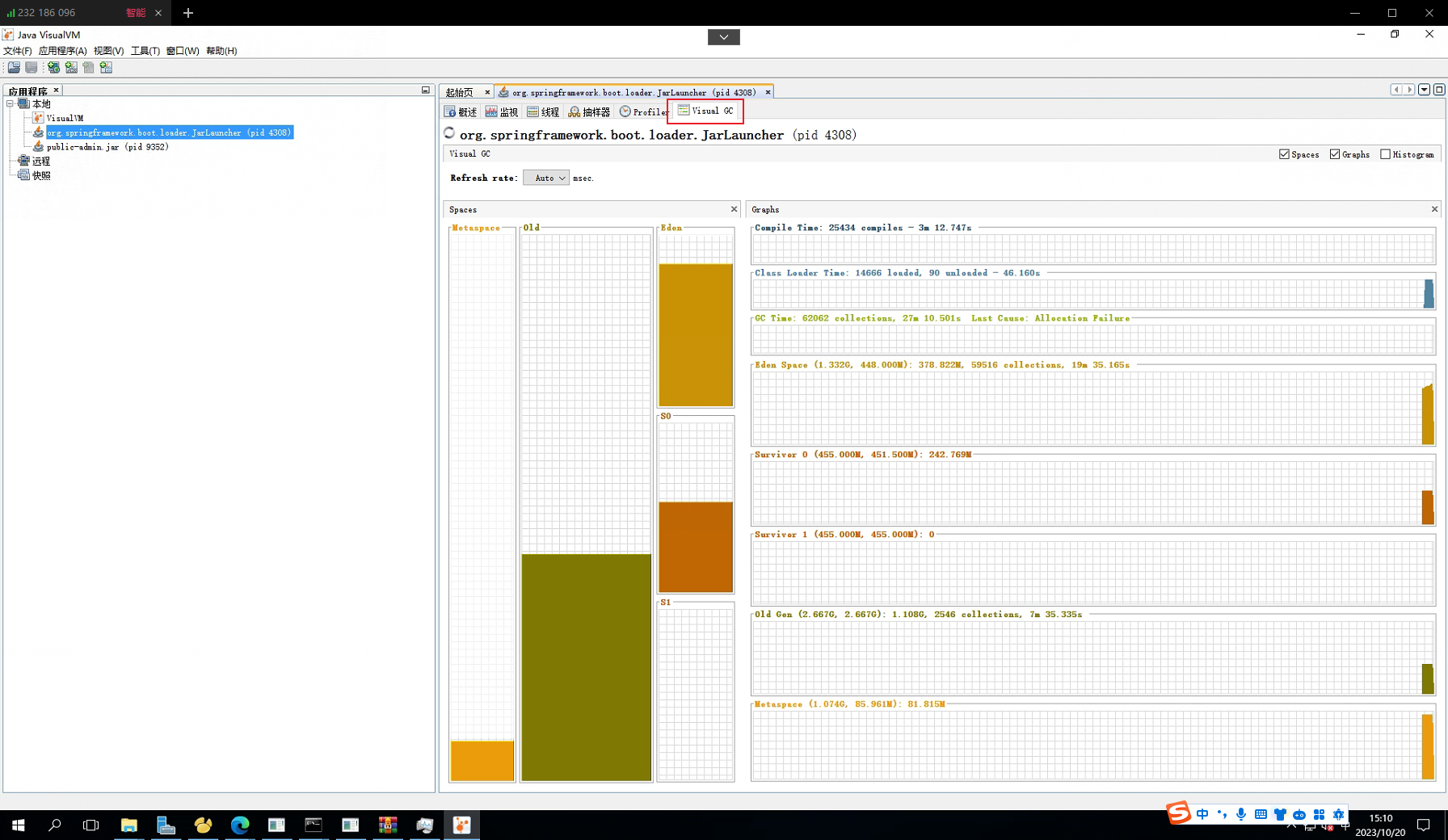This screenshot has width=1448, height=840.
Task: Open Microsoft Edge from the taskbar
Action: click(240, 825)
